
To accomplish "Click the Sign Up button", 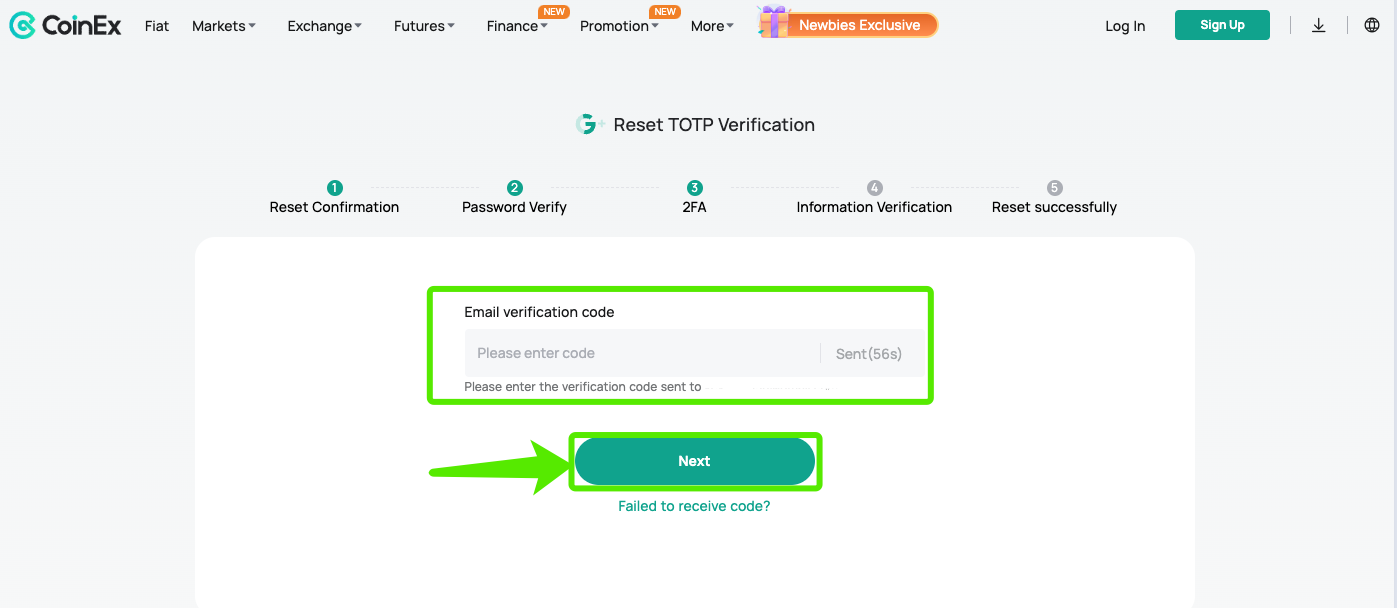I will coord(1222,25).
